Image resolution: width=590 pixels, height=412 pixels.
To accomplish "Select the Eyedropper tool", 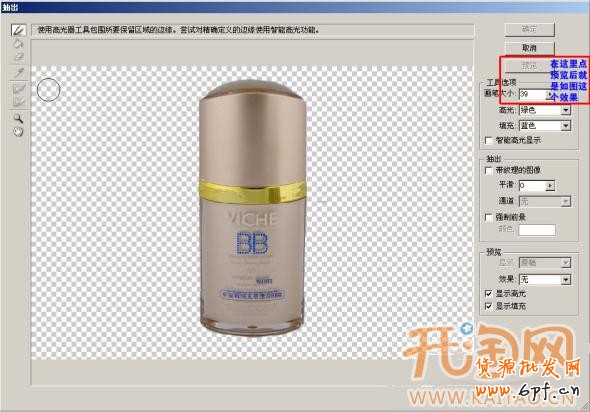I will (x=18, y=72).
